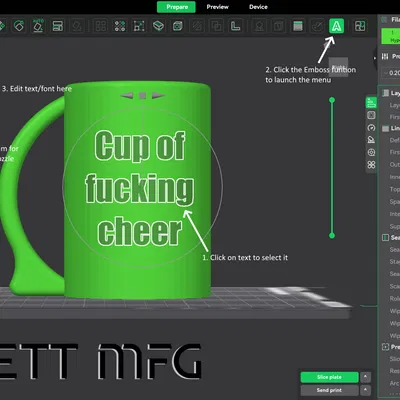This screenshot has width=400, height=400.
Task: Click the top handle of the layer slider
Action: (332, 100)
